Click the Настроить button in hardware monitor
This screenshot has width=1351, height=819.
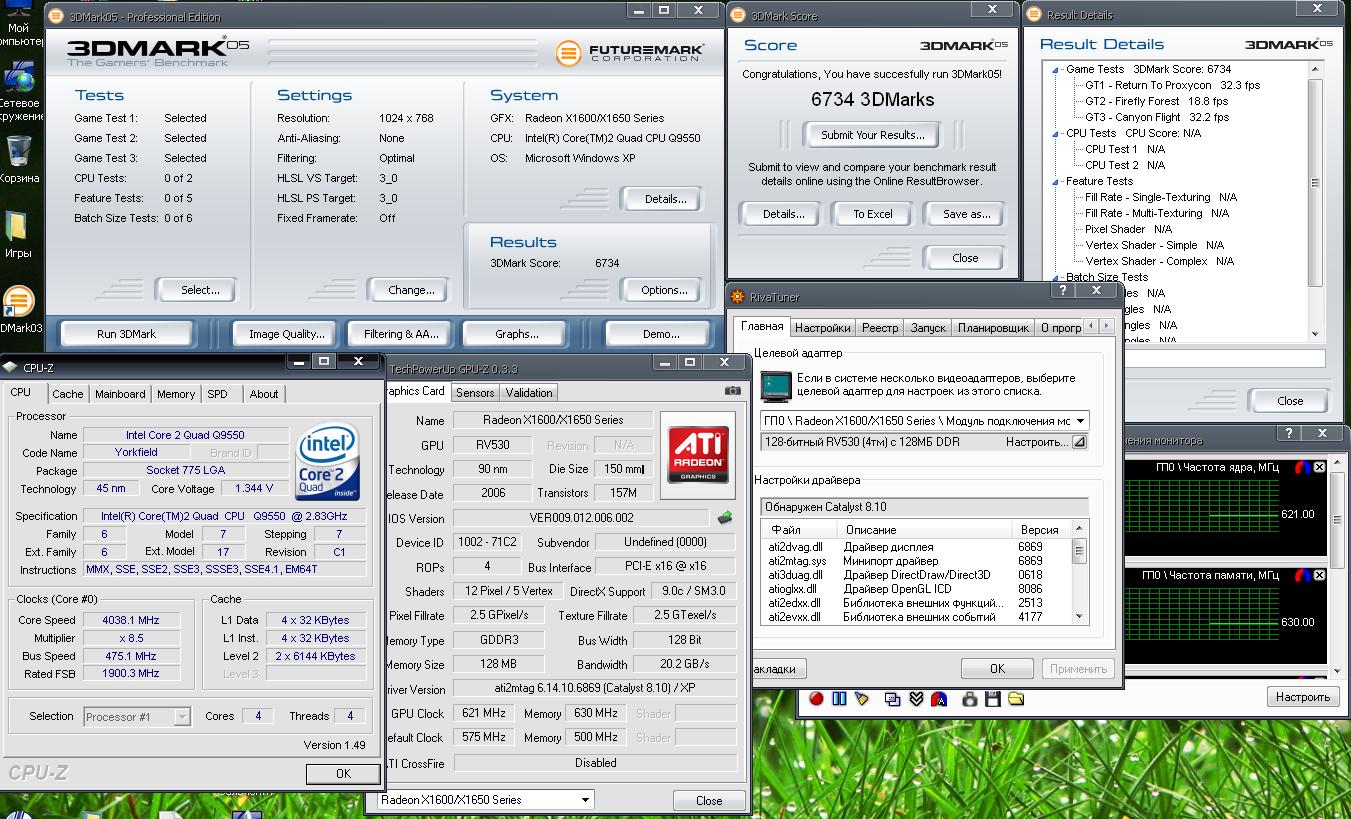coord(1303,697)
